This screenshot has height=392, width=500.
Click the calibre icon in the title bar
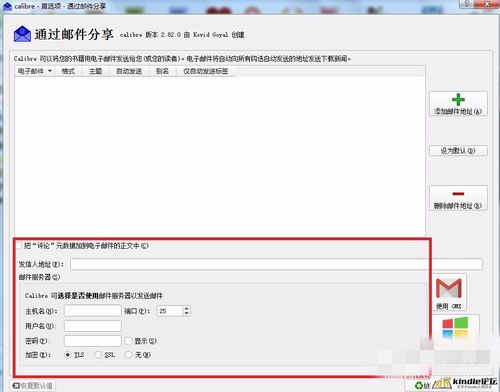pyautogui.click(x=7, y=6)
